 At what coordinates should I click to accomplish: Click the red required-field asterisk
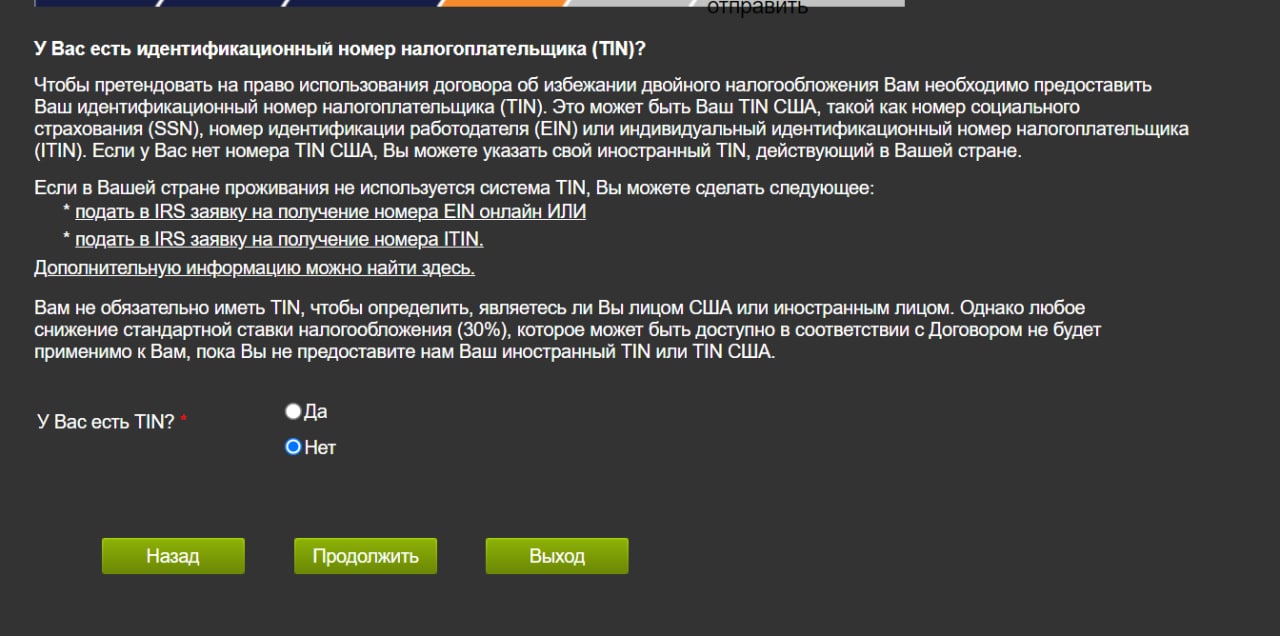[x=184, y=421]
